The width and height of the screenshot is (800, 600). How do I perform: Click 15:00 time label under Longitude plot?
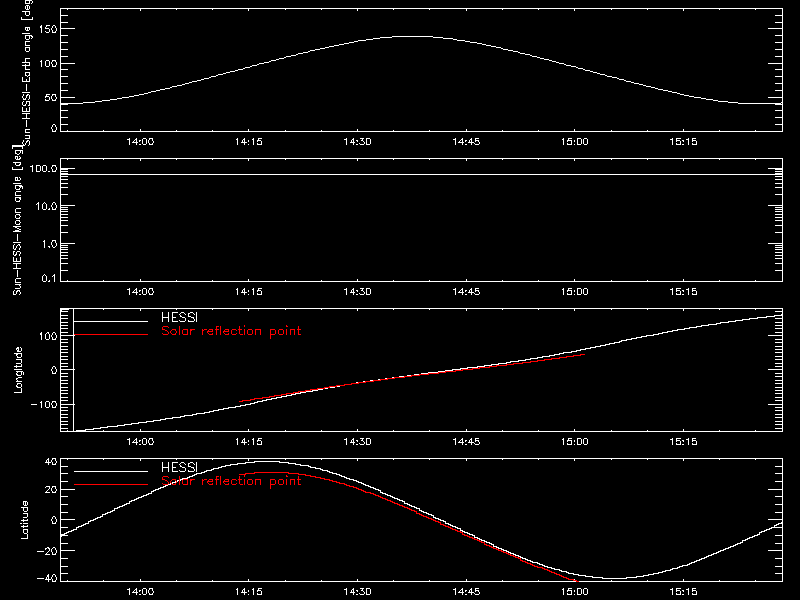tap(574, 442)
